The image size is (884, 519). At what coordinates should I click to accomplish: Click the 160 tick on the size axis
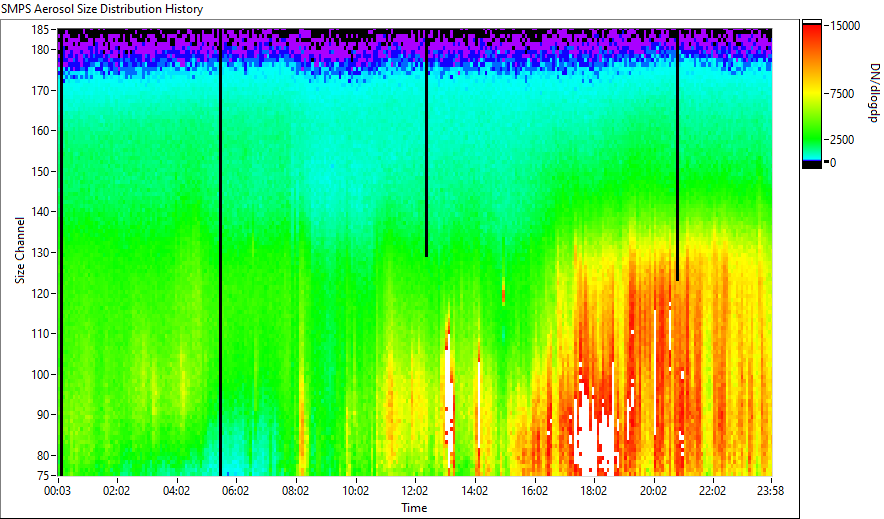(x=41, y=131)
